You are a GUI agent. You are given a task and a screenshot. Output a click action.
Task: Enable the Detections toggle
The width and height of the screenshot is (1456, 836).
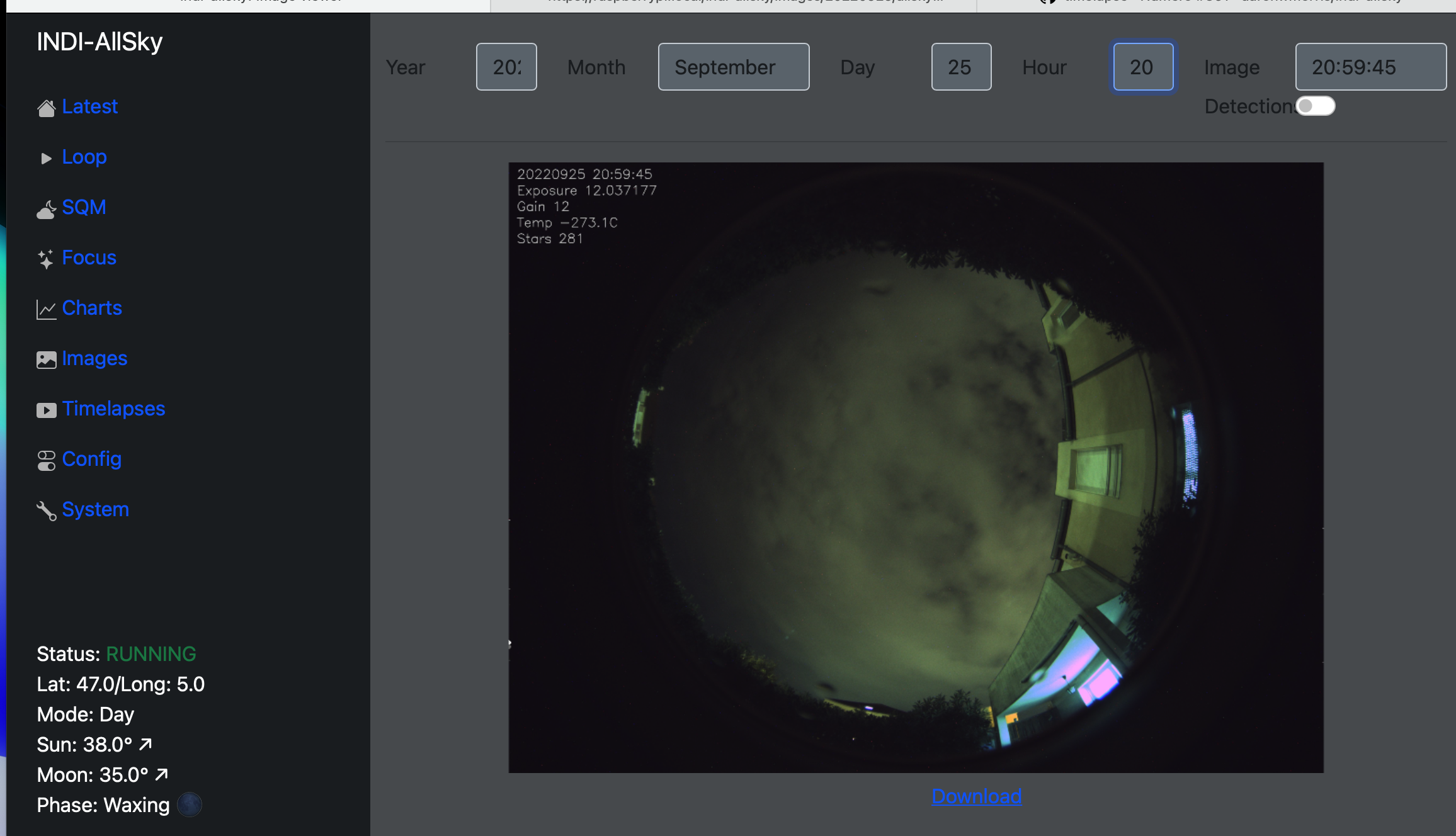(1316, 106)
